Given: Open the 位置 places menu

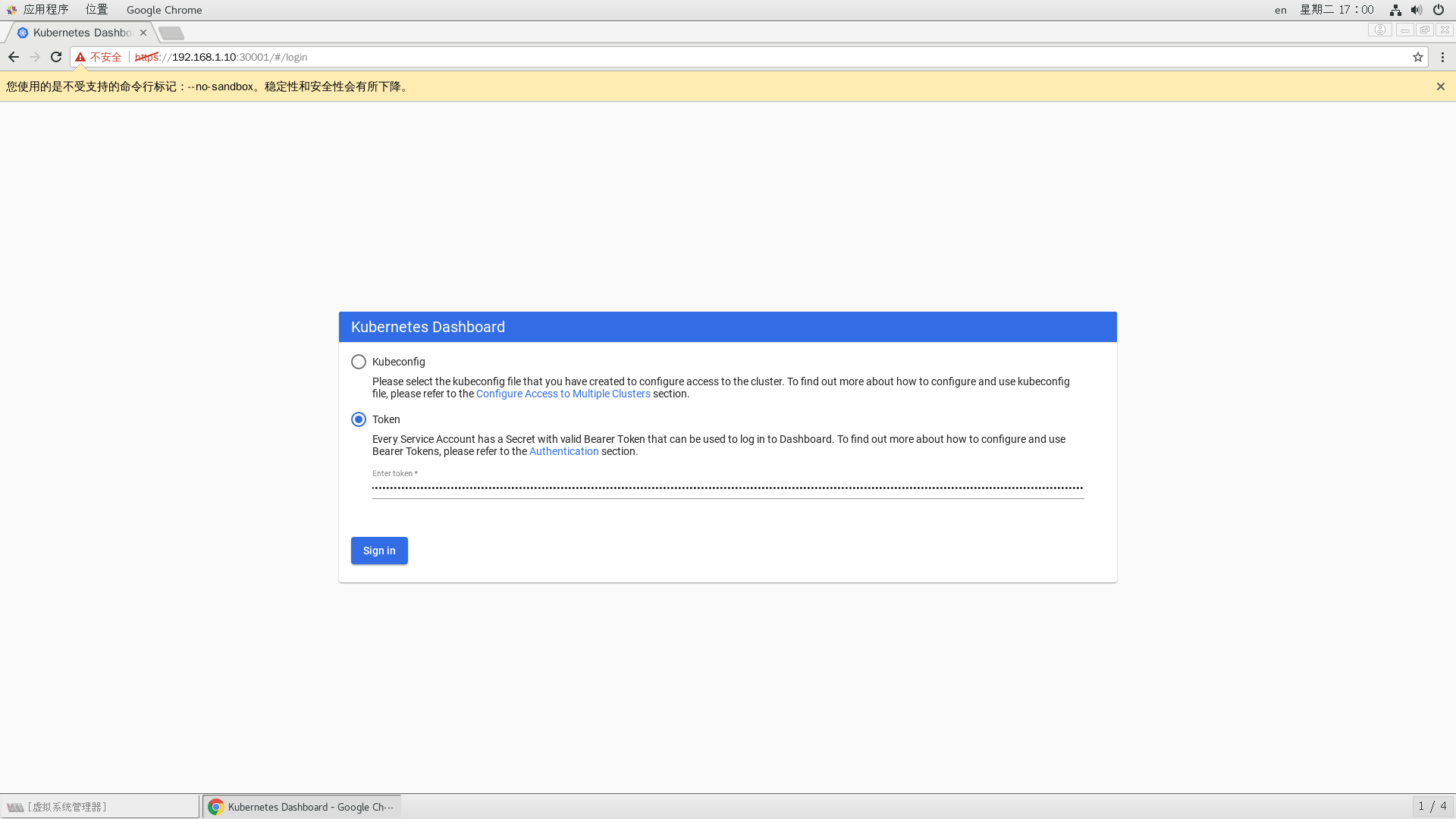Looking at the screenshot, I should [x=96, y=10].
